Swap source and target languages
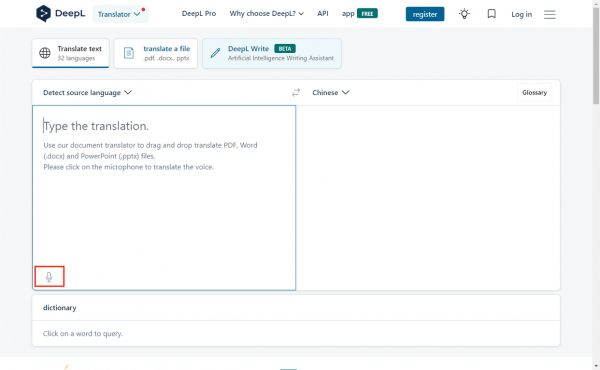Screen dimensions: 600x370 tap(296, 93)
